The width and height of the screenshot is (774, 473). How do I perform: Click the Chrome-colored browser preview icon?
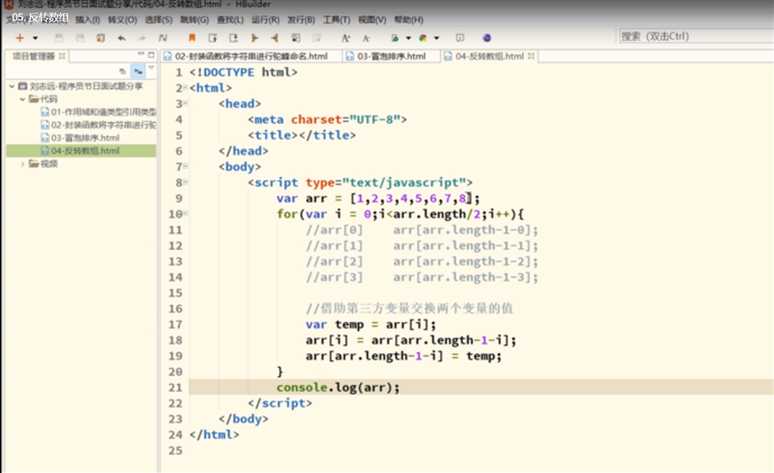pyautogui.click(x=423, y=38)
